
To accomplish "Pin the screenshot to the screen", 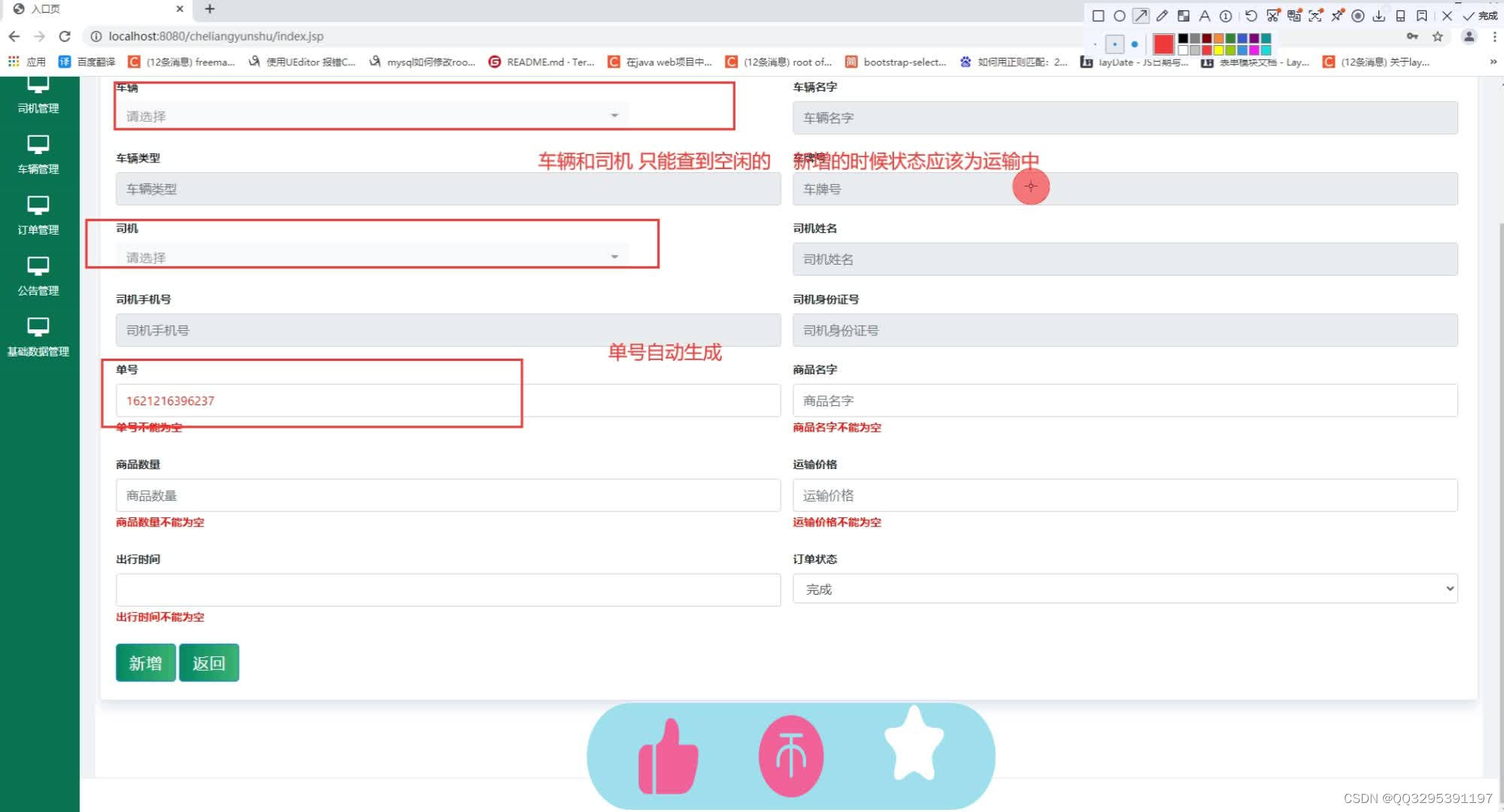I will tap(1337, 16).
